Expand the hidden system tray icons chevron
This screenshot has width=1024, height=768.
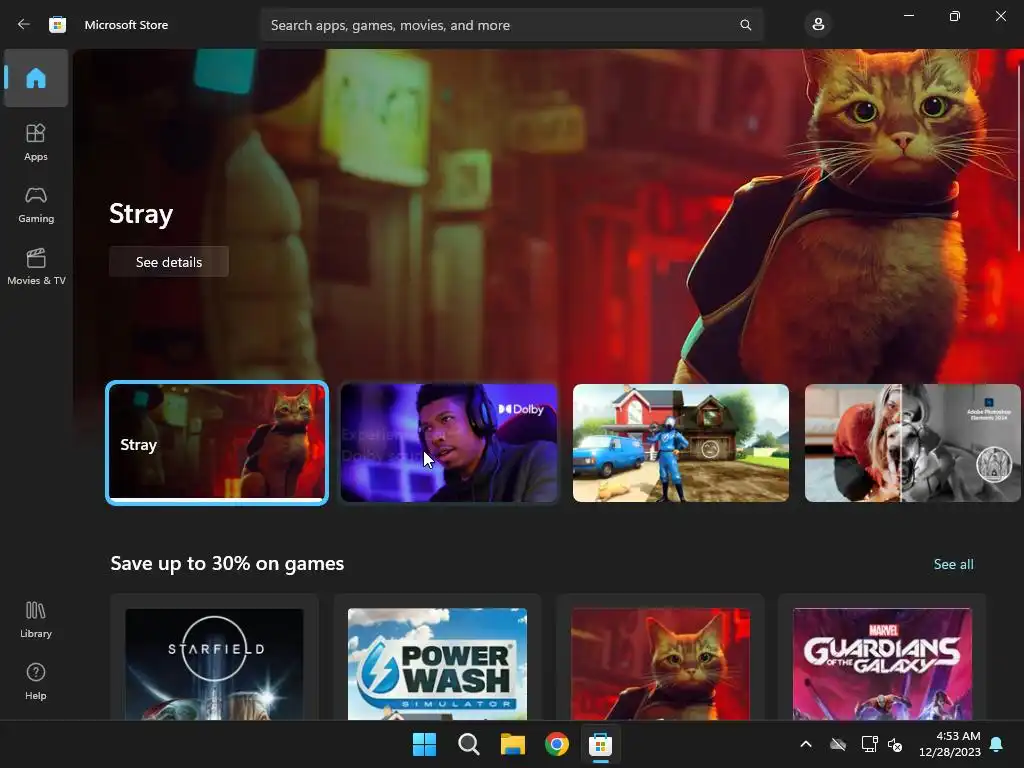pyautogui.click(x=806, y=744)
